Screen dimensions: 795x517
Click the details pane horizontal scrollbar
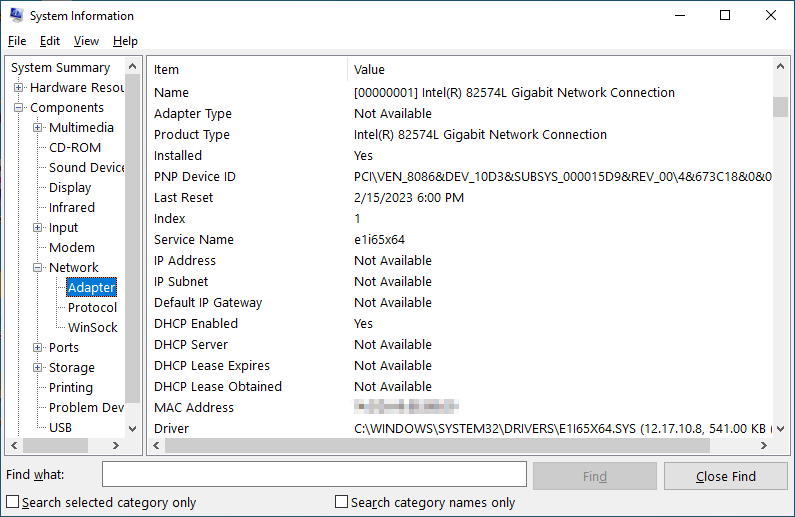(x=430, y=446)
